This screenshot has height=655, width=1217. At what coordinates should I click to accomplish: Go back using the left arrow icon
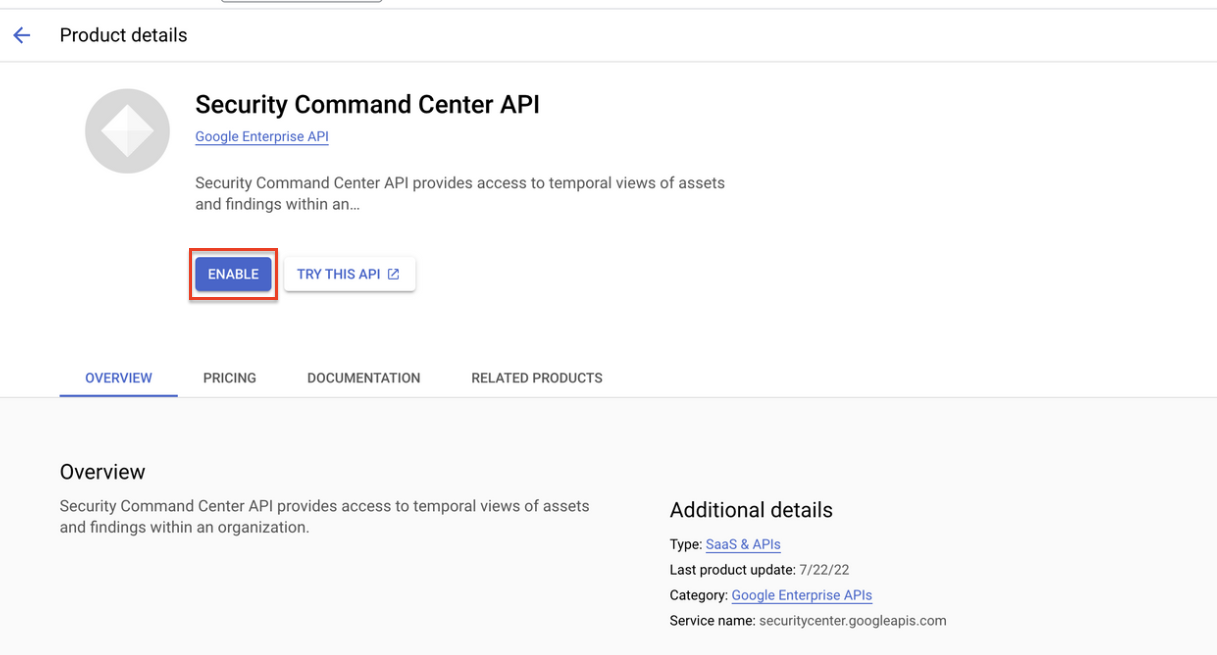(x=22, y=35)
